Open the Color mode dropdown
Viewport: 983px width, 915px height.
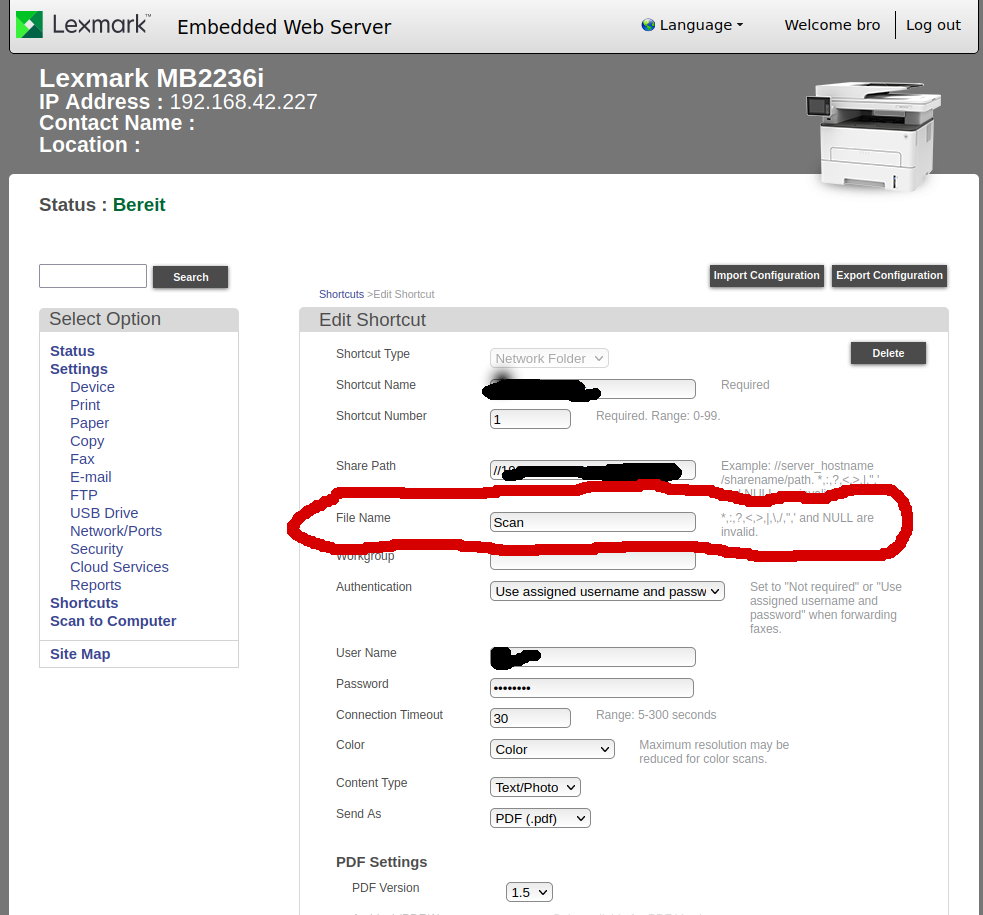[x=552, y=750]
